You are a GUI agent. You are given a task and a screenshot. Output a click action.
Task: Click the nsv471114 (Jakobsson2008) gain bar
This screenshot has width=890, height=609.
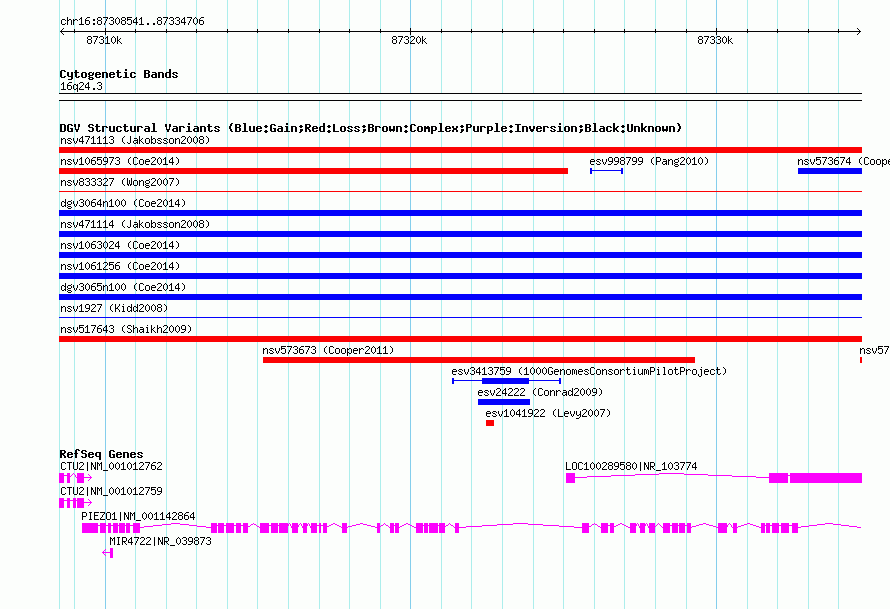460,234
